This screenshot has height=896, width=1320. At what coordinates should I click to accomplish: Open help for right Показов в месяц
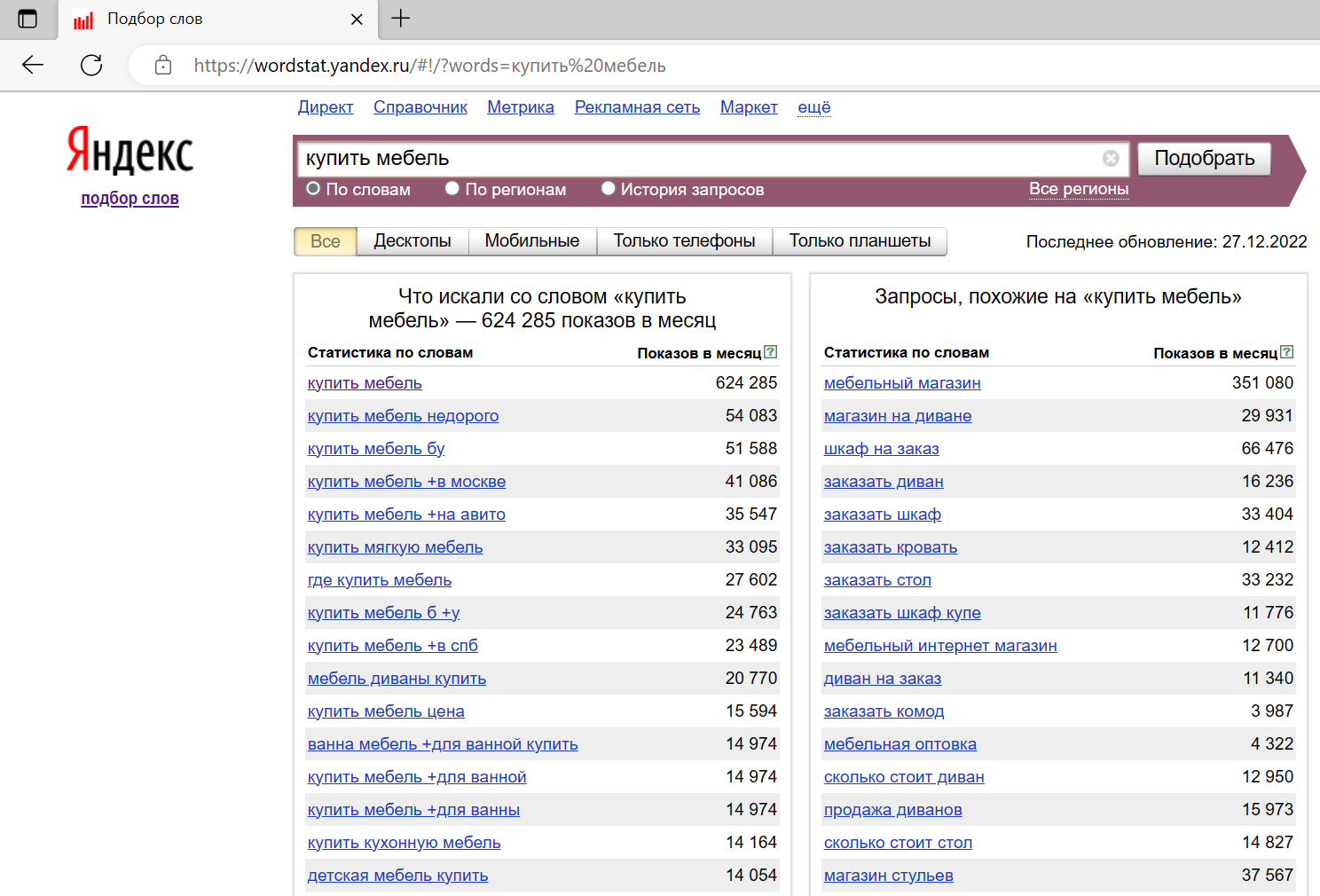coord(1286,351)
